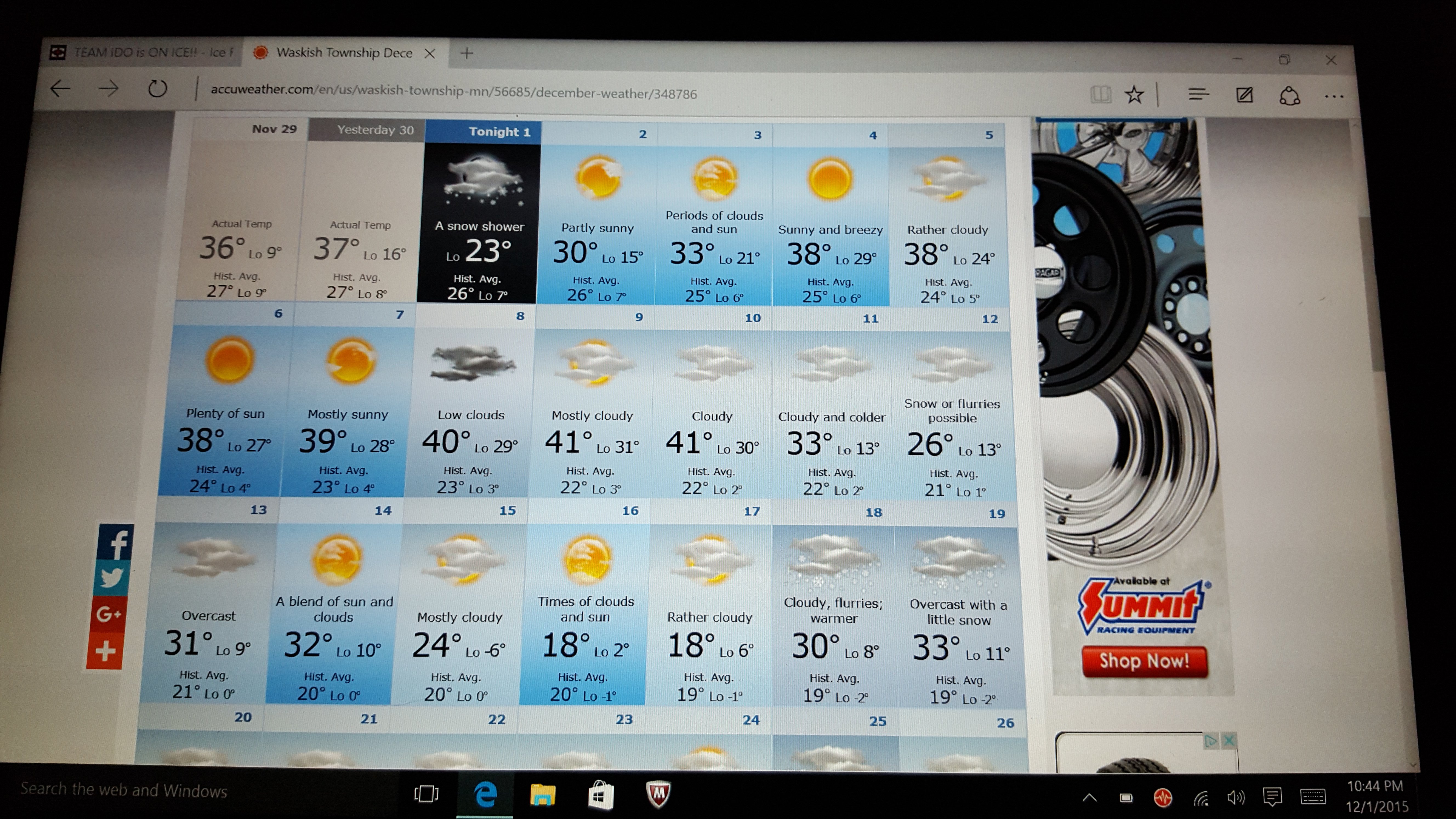Go back with the browser back arrow

pos(60,88)
